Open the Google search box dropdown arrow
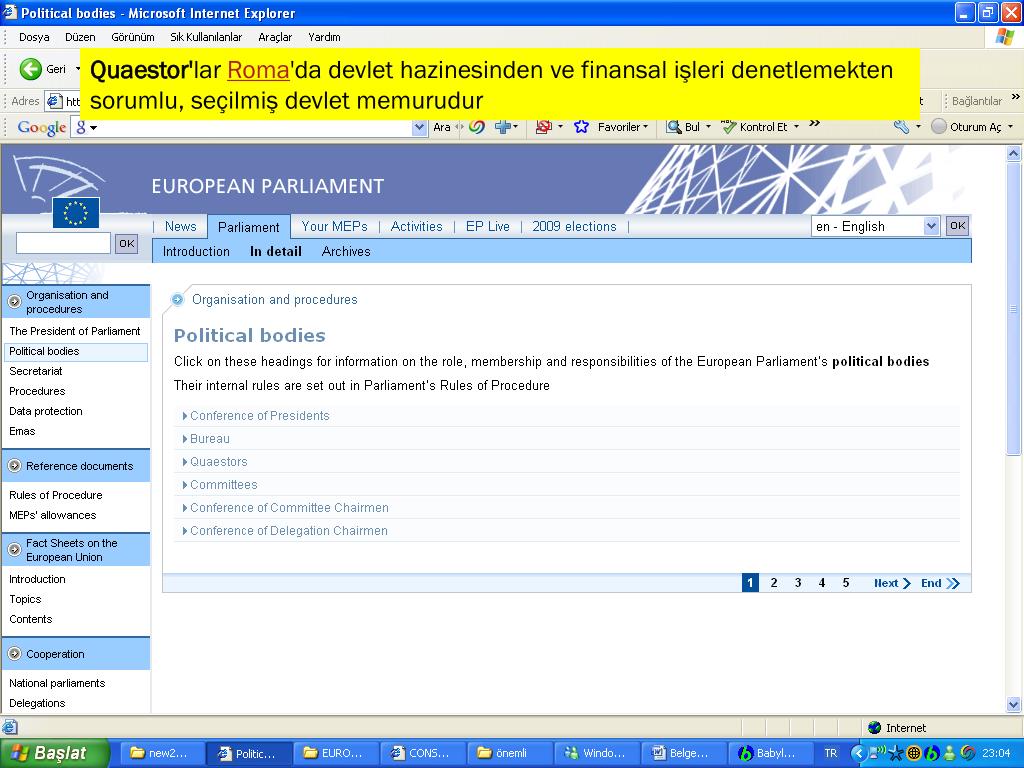 [419, 127]
